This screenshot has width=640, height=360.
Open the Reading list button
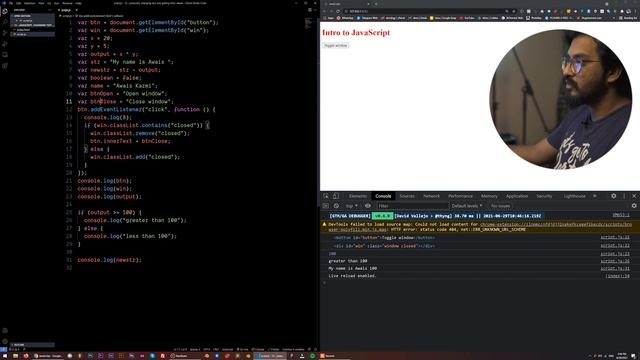tap(629, 18)
